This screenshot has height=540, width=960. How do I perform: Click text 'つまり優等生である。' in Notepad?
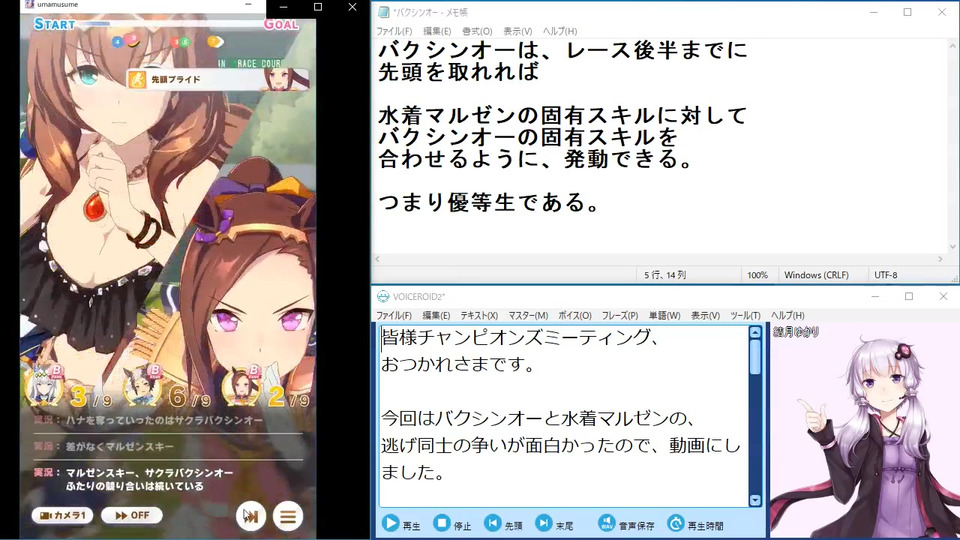point(490,201)
